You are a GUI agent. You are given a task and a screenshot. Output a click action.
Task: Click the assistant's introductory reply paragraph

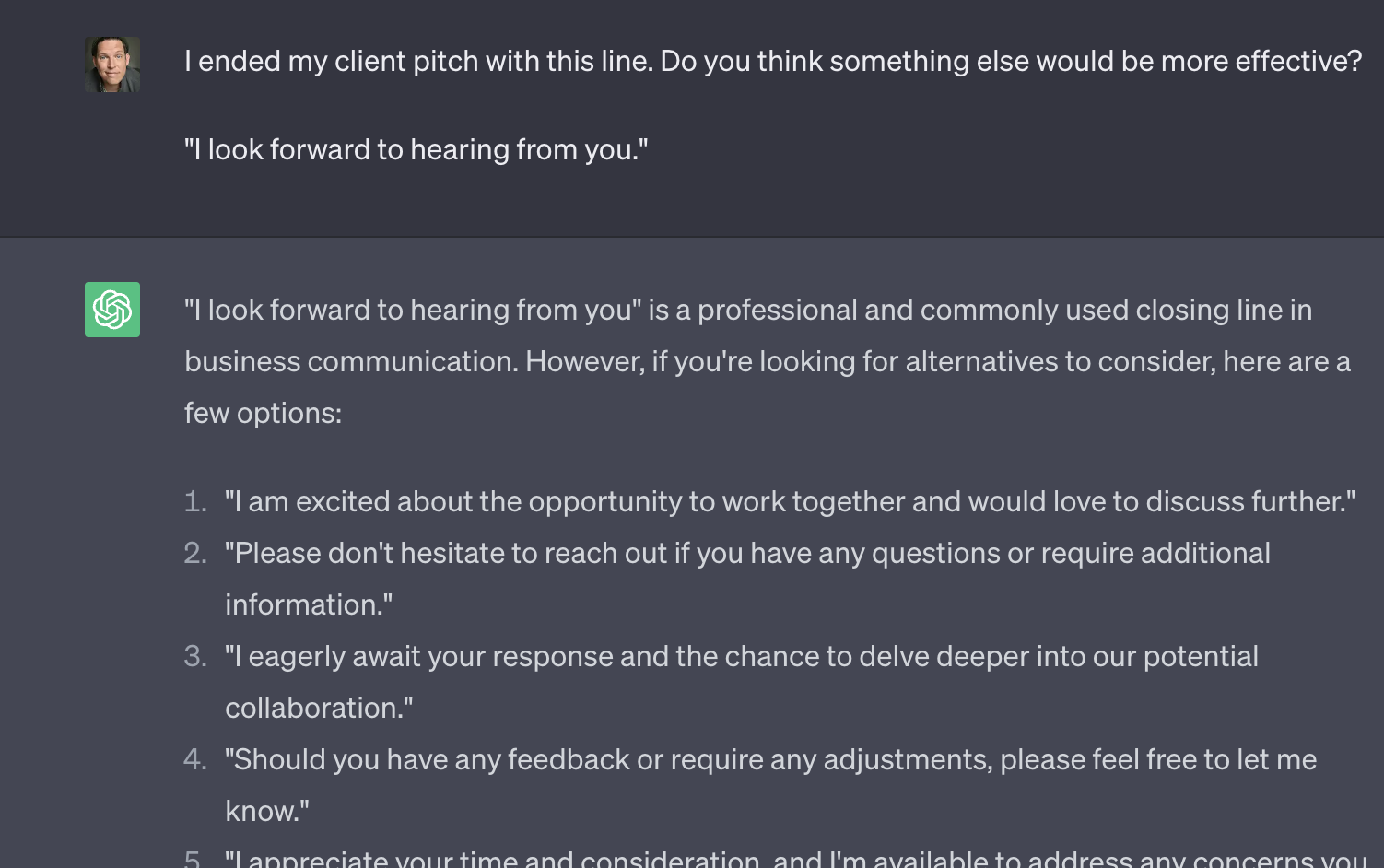[768, 361]
